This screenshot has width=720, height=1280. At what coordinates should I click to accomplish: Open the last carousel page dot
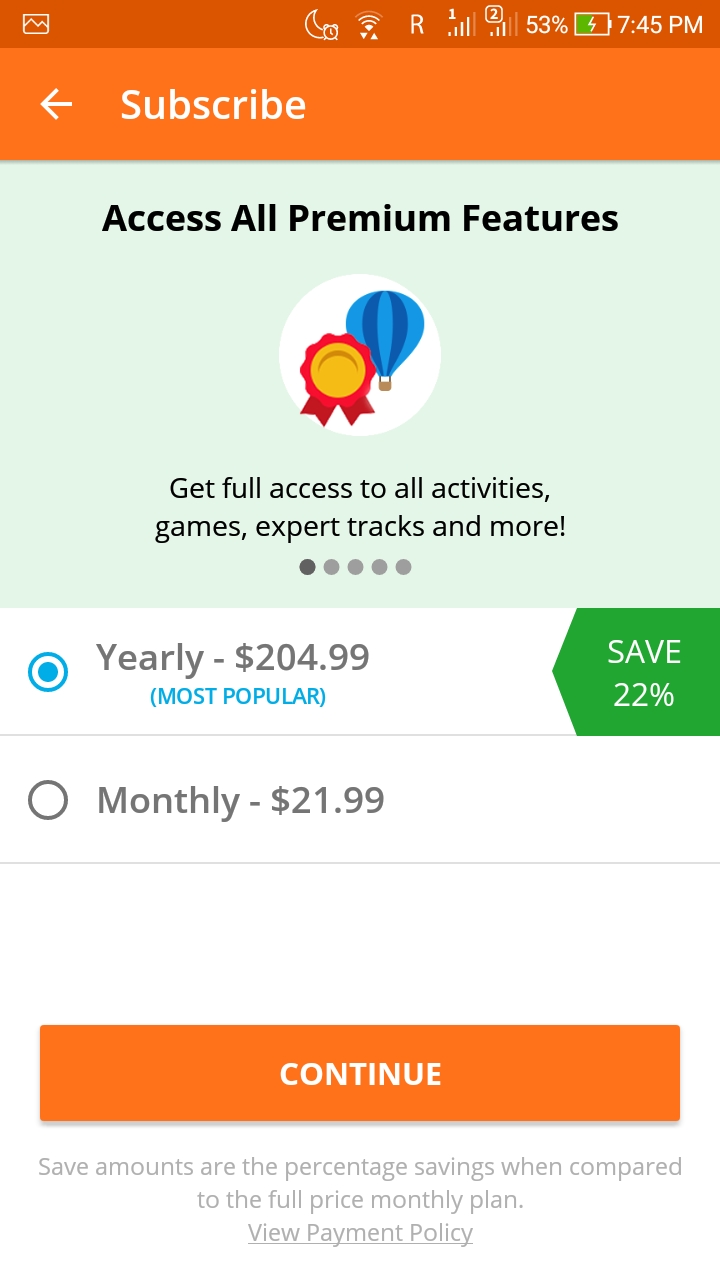[x=404, y=567]
